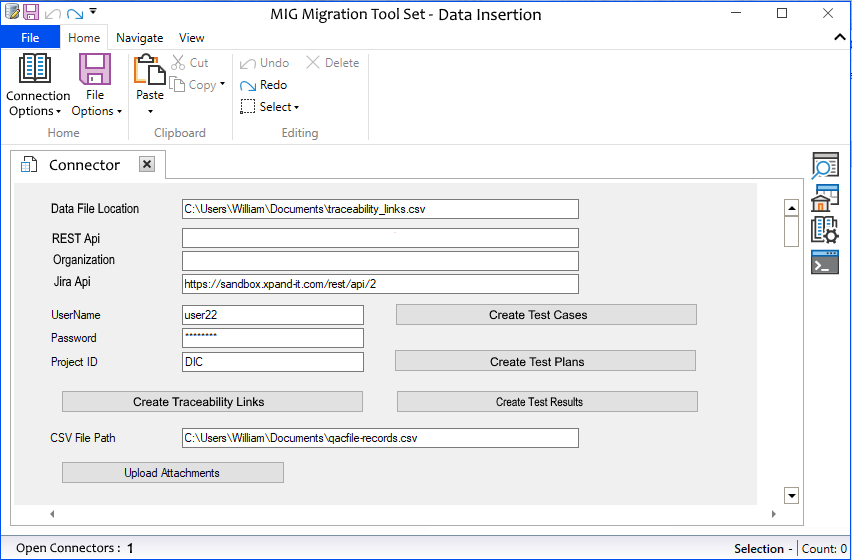The height and width of the screenshot is (560, 852).
Task: Expand the Copy dropdown arrow
Action: click(x=222, y=84)
